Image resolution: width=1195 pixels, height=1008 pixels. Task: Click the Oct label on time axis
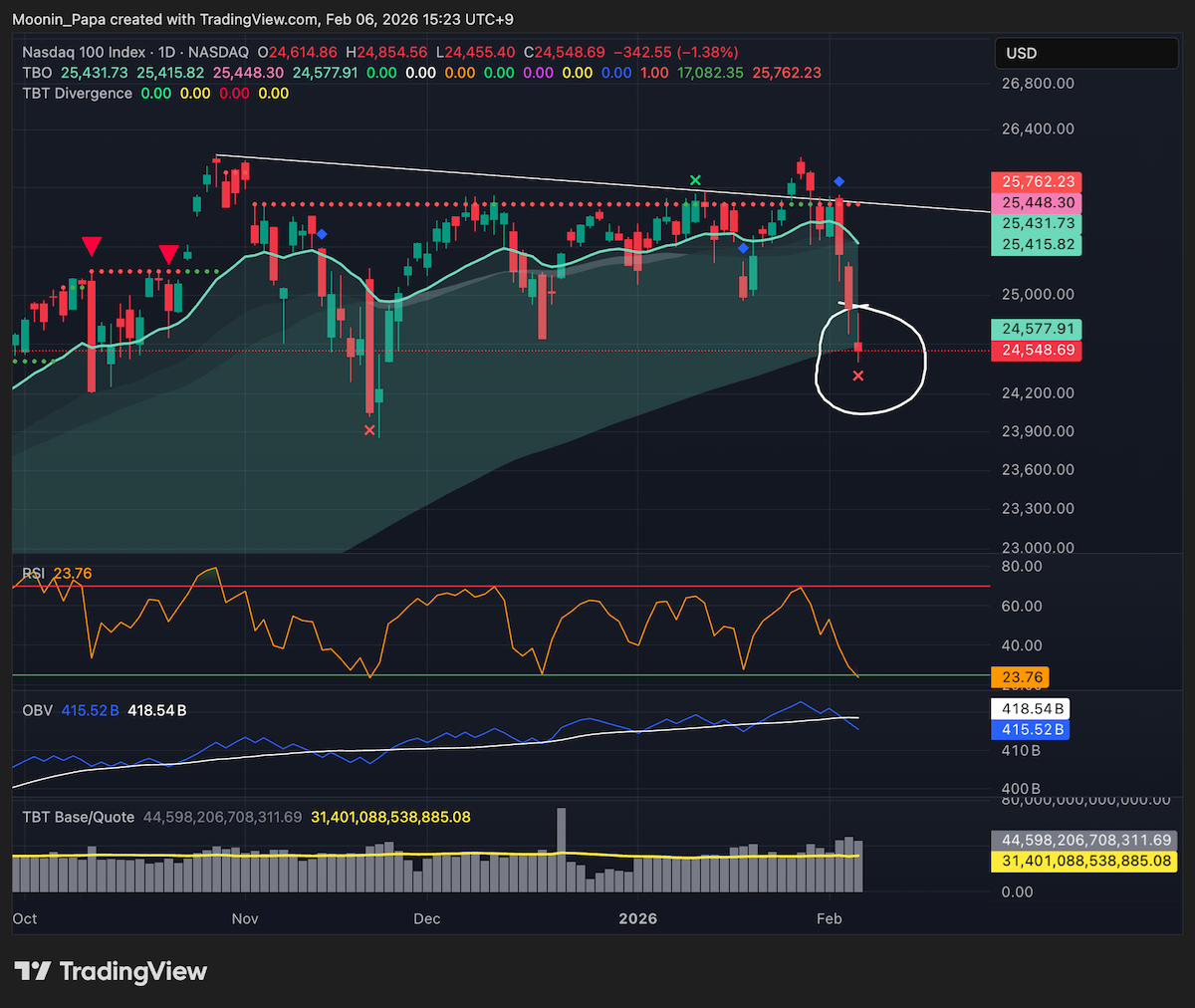[25, 918]
